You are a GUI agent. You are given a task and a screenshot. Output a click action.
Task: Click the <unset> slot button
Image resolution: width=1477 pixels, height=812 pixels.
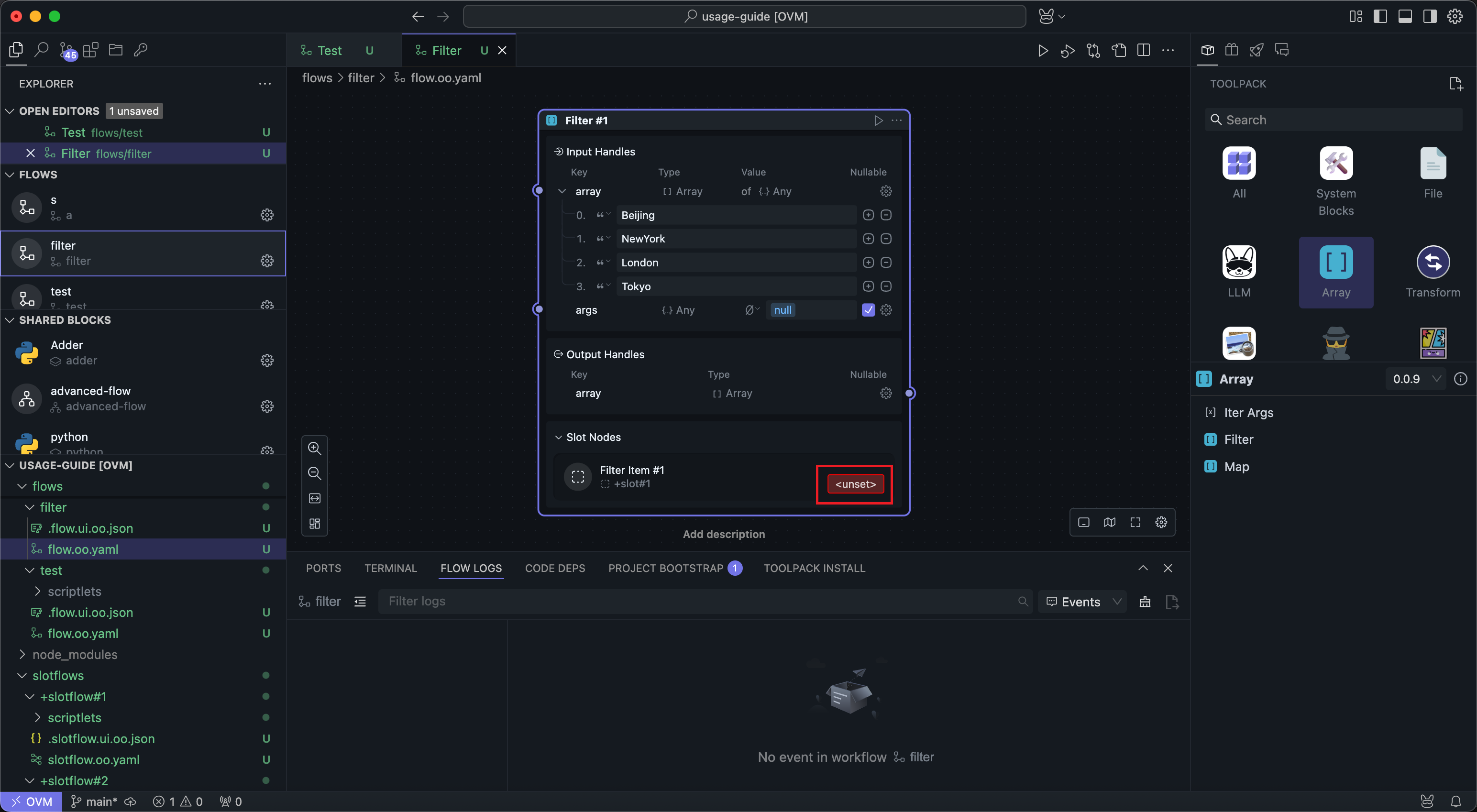pos(855,484)
